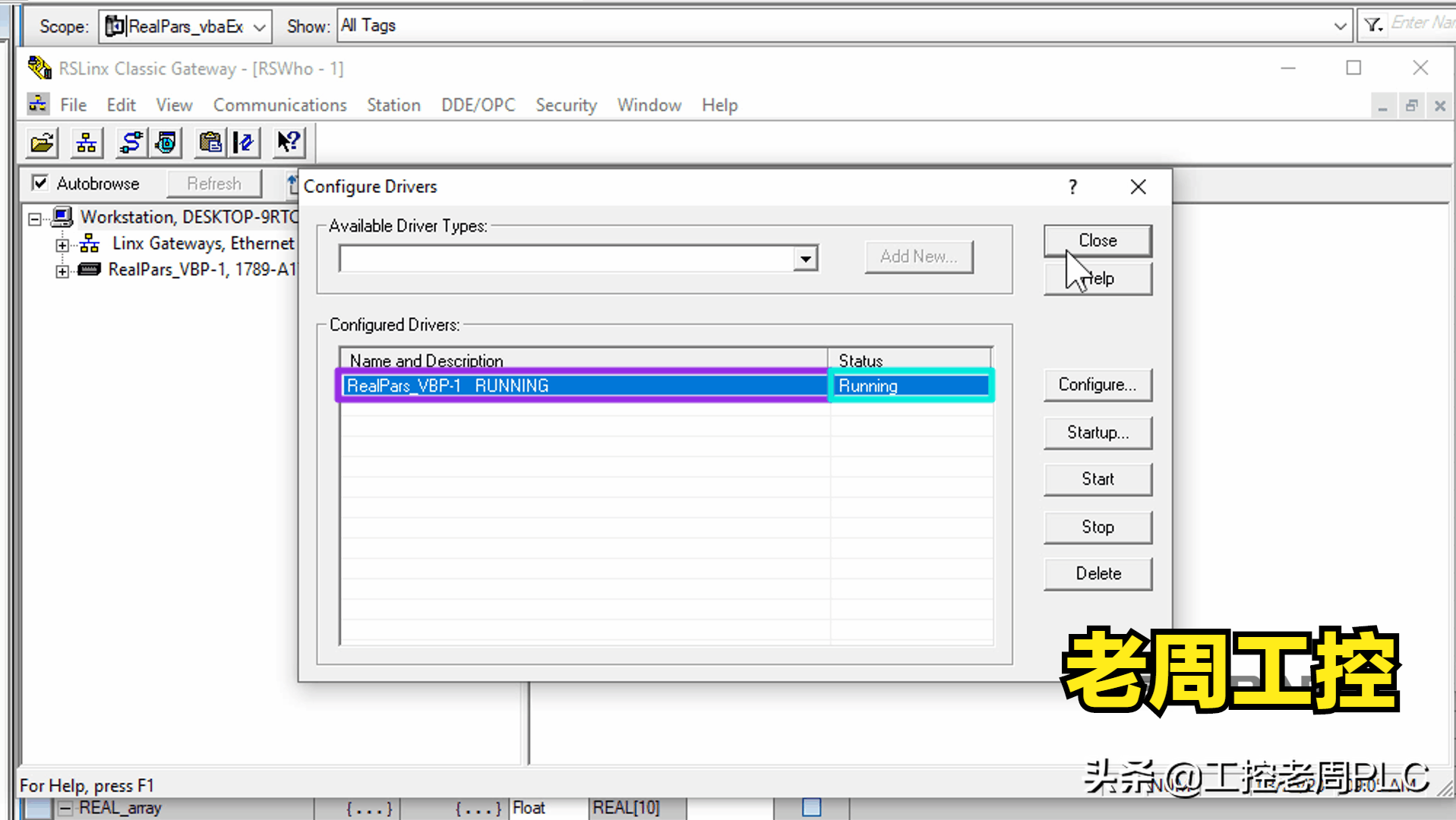Open a project file using the toolbar icon
1456x820 pixels.
[41, 142]
